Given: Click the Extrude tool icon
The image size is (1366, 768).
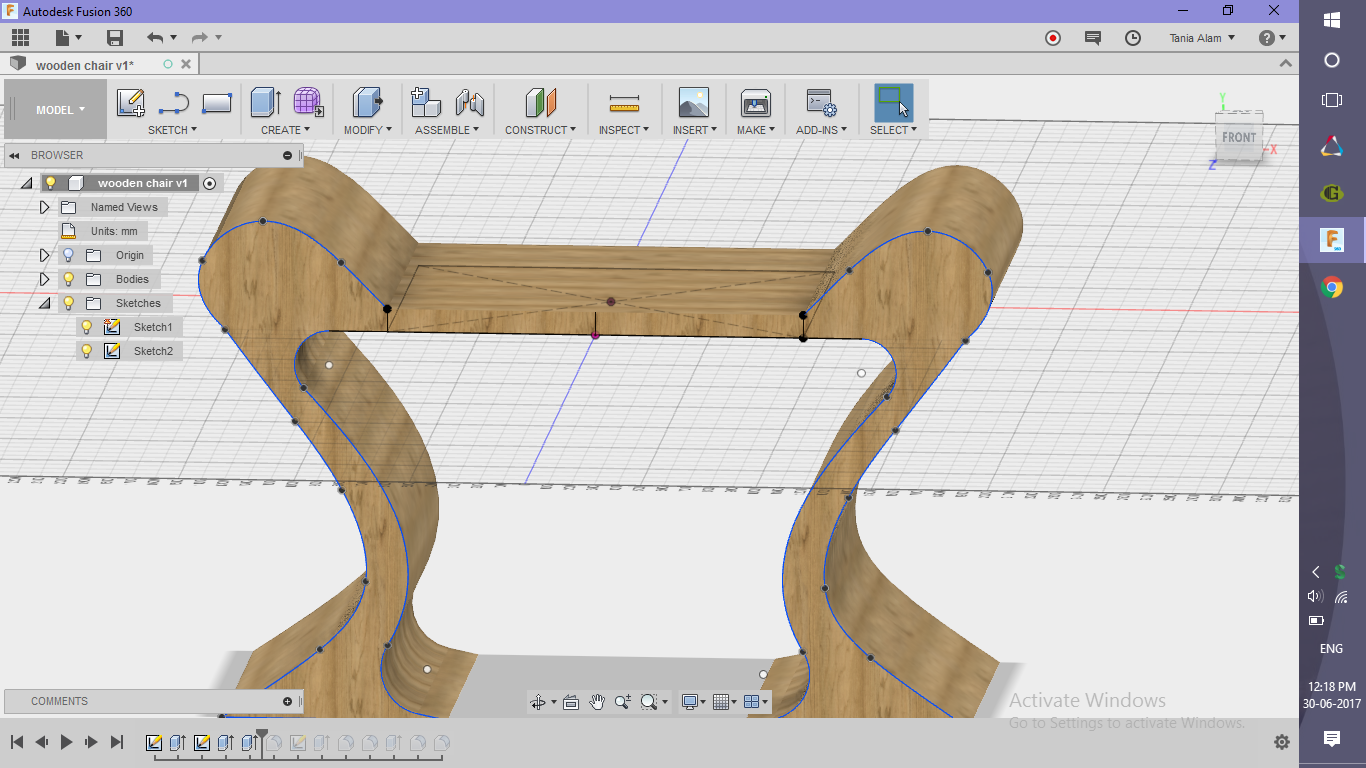Looking at the screenshot, I should coord(265,102).
